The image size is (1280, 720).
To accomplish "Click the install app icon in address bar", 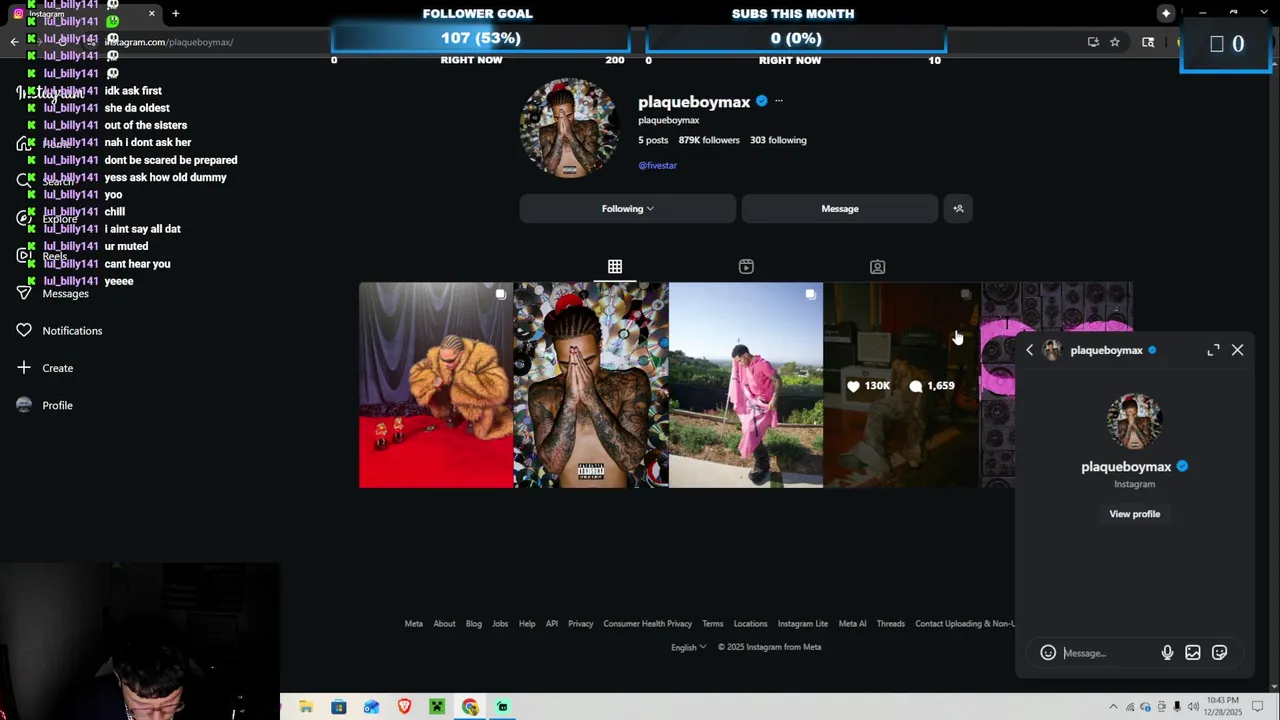I will coord(1093,42).
